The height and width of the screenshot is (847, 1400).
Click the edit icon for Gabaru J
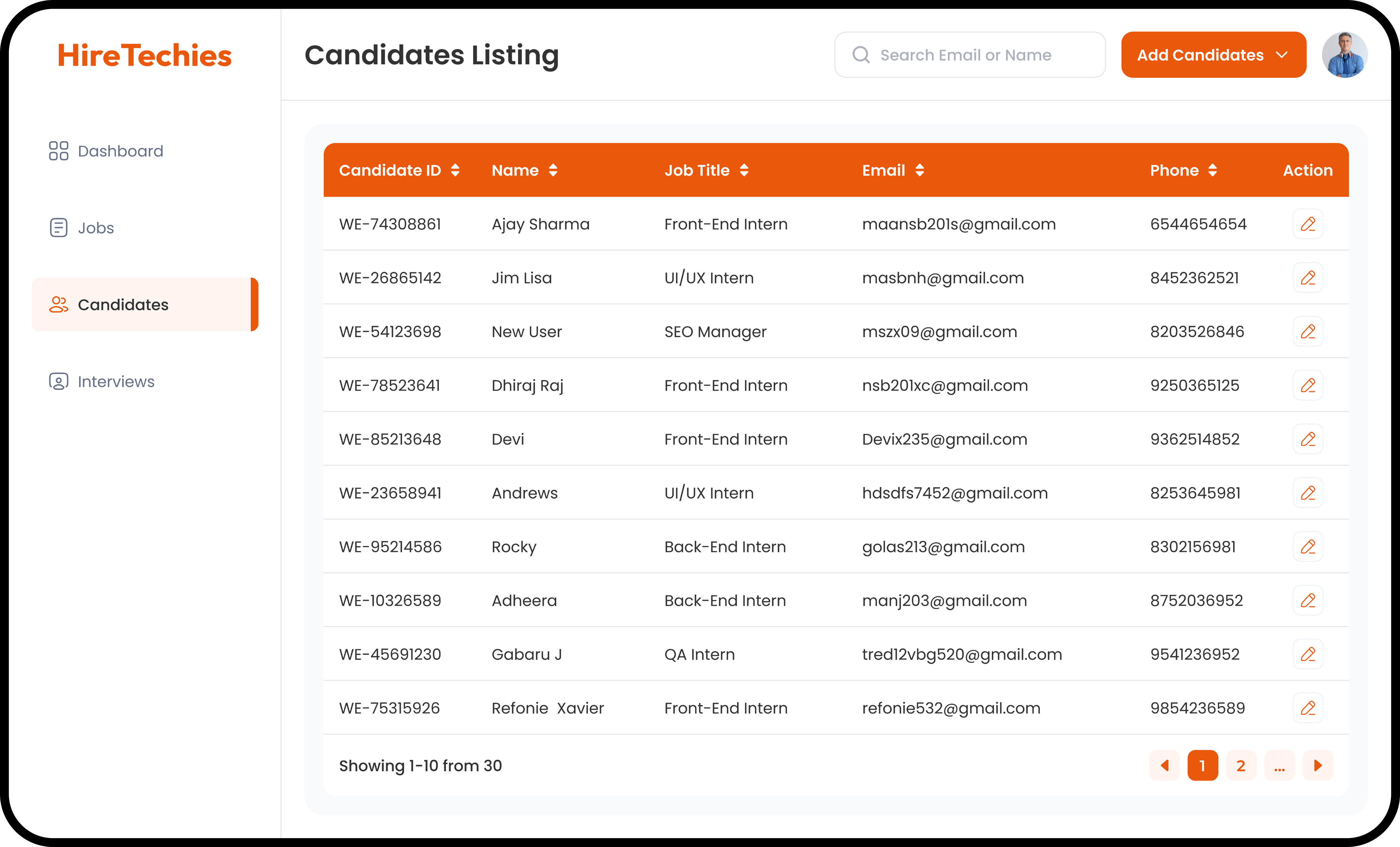click(x=1307, y=654)
